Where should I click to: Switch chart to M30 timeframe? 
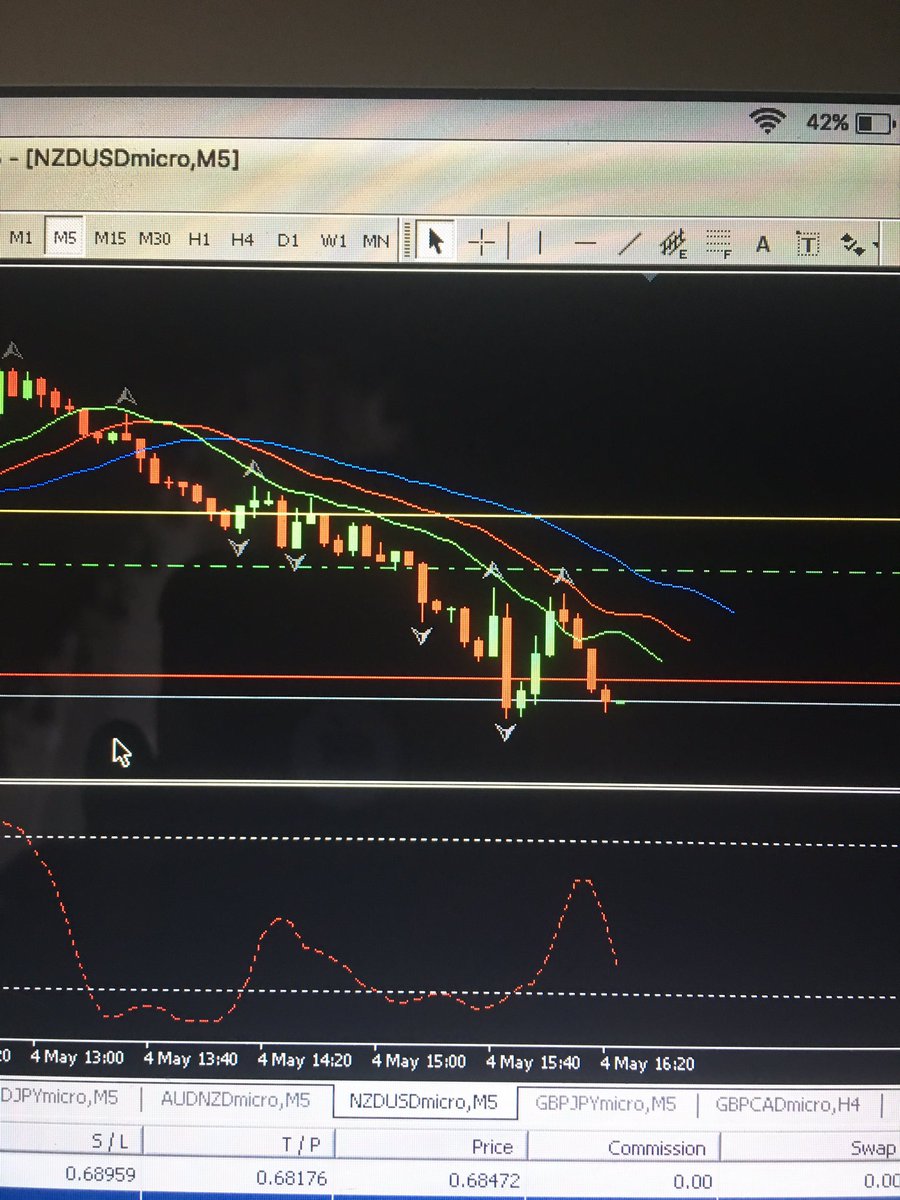[x=154, y=239]
